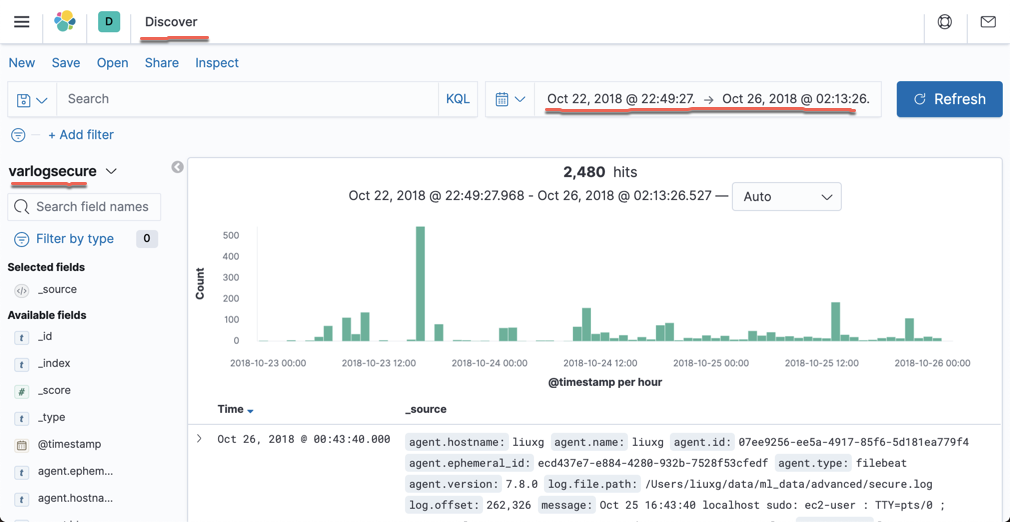The width and height of the screenshot is (1010, 522).
Task: Click the _index string type icon
Action: (x=22, y=363)
